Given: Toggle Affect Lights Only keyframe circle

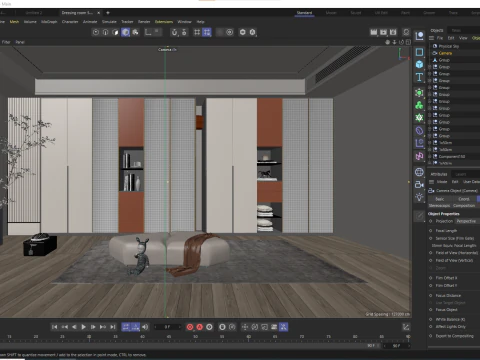Looking at the screenshot, I should [430, 327].
